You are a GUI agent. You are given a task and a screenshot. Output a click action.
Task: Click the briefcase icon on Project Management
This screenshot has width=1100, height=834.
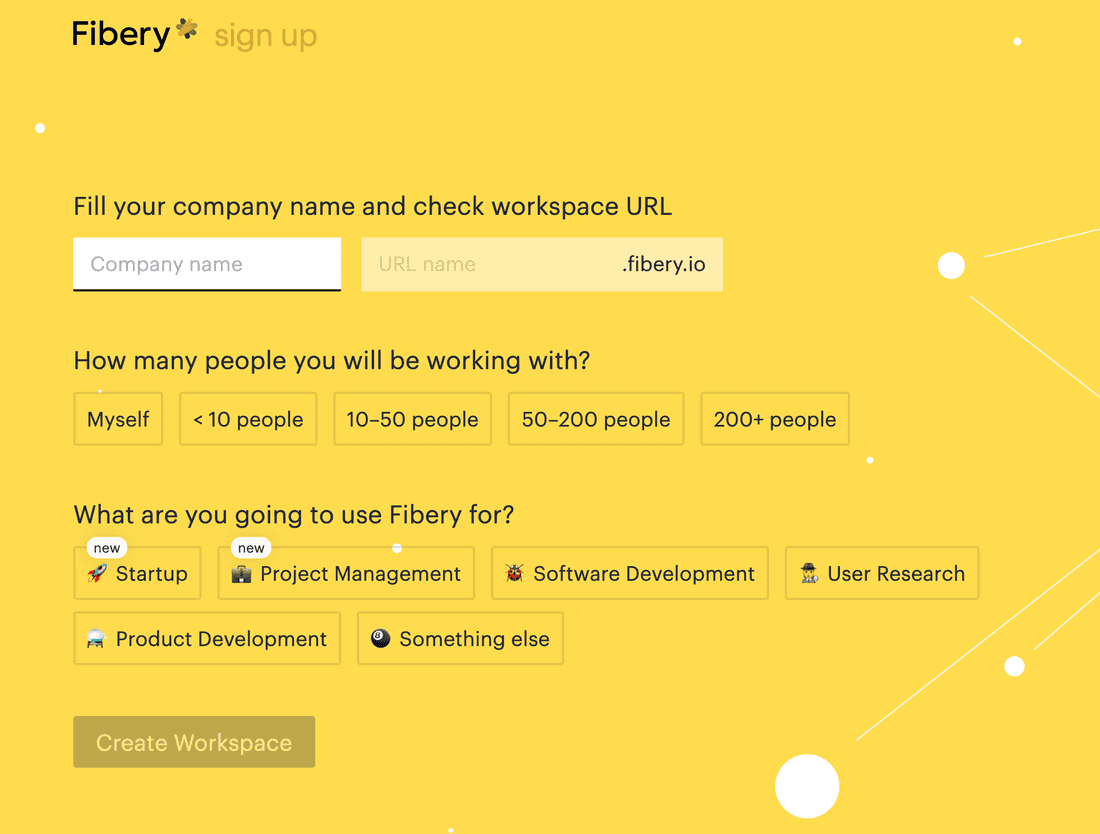(x=241, y=574)
